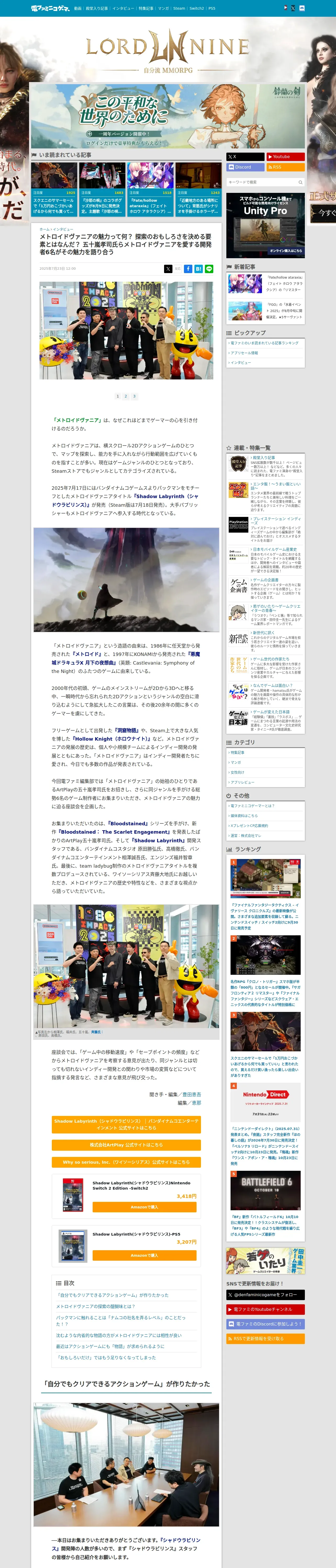Image resolution: width=336 pixels, height=1568 pixels.
Task: Open the 若ゲのいたり manga banner
Action: [265, 1261]
